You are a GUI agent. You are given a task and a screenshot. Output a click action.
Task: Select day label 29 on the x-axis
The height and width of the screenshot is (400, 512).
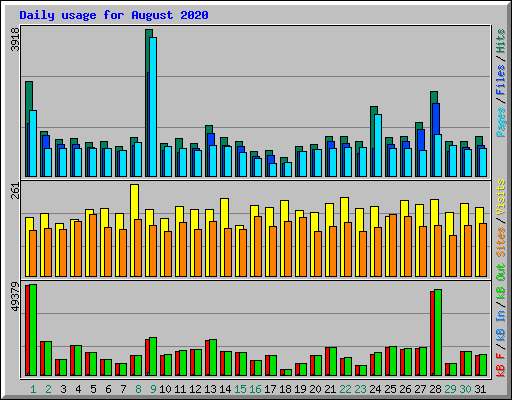(450, 389)
